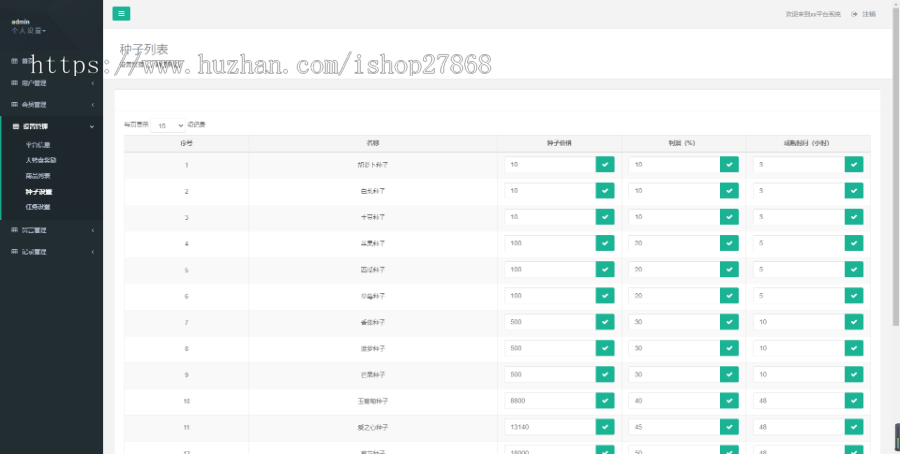Sort by the 名称 column header
Image resolution: width=900 pixels, height=454 pixels.
373,143
